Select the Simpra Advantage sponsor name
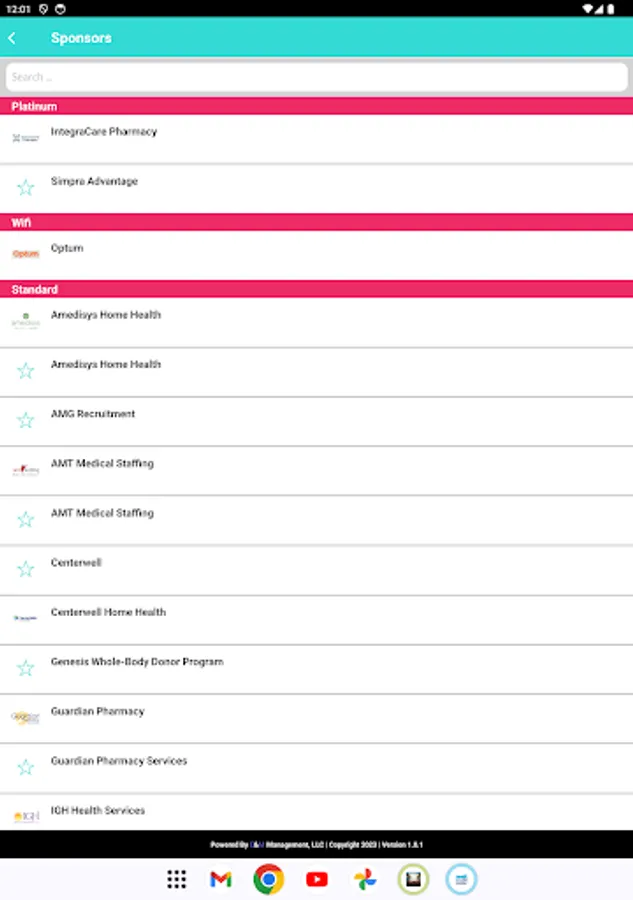This screenshot has height=900, width=633. point(94,182)
